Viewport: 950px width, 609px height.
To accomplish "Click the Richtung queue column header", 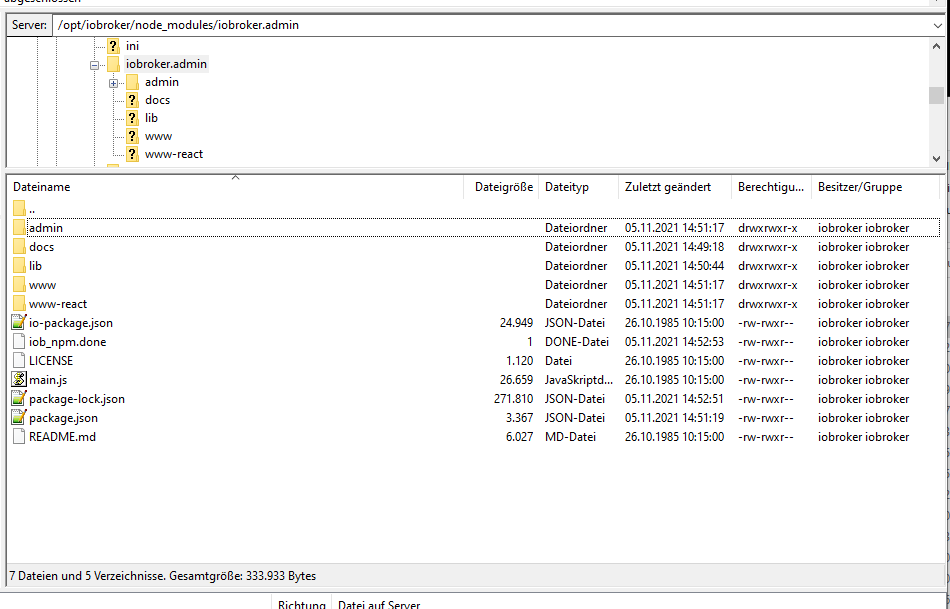I will point(301,604).
